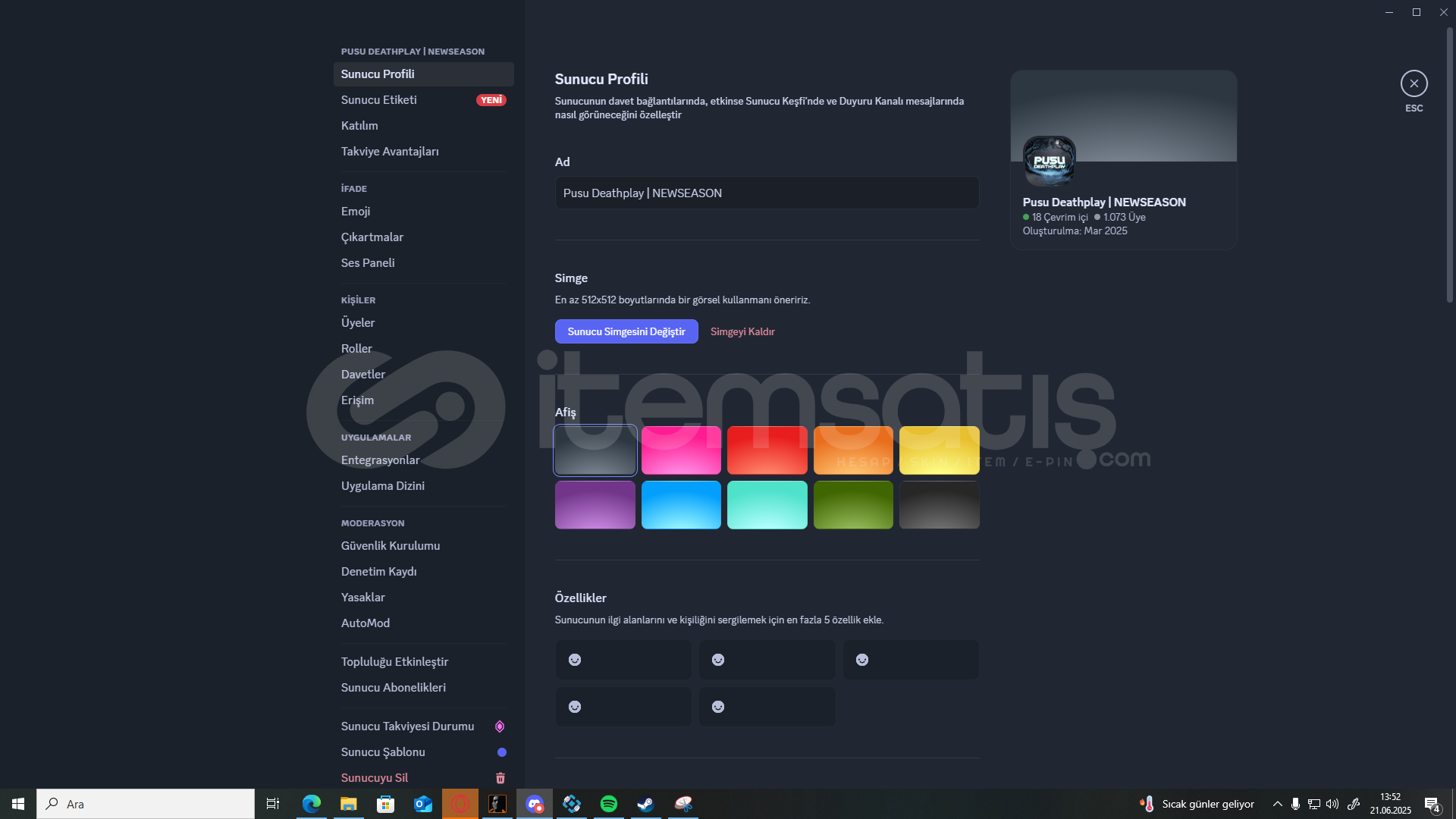Image resolution: width=1456 pixels, height=819 pixels.
Task: Select the turquoise banner color
Action: coord(767,505)
